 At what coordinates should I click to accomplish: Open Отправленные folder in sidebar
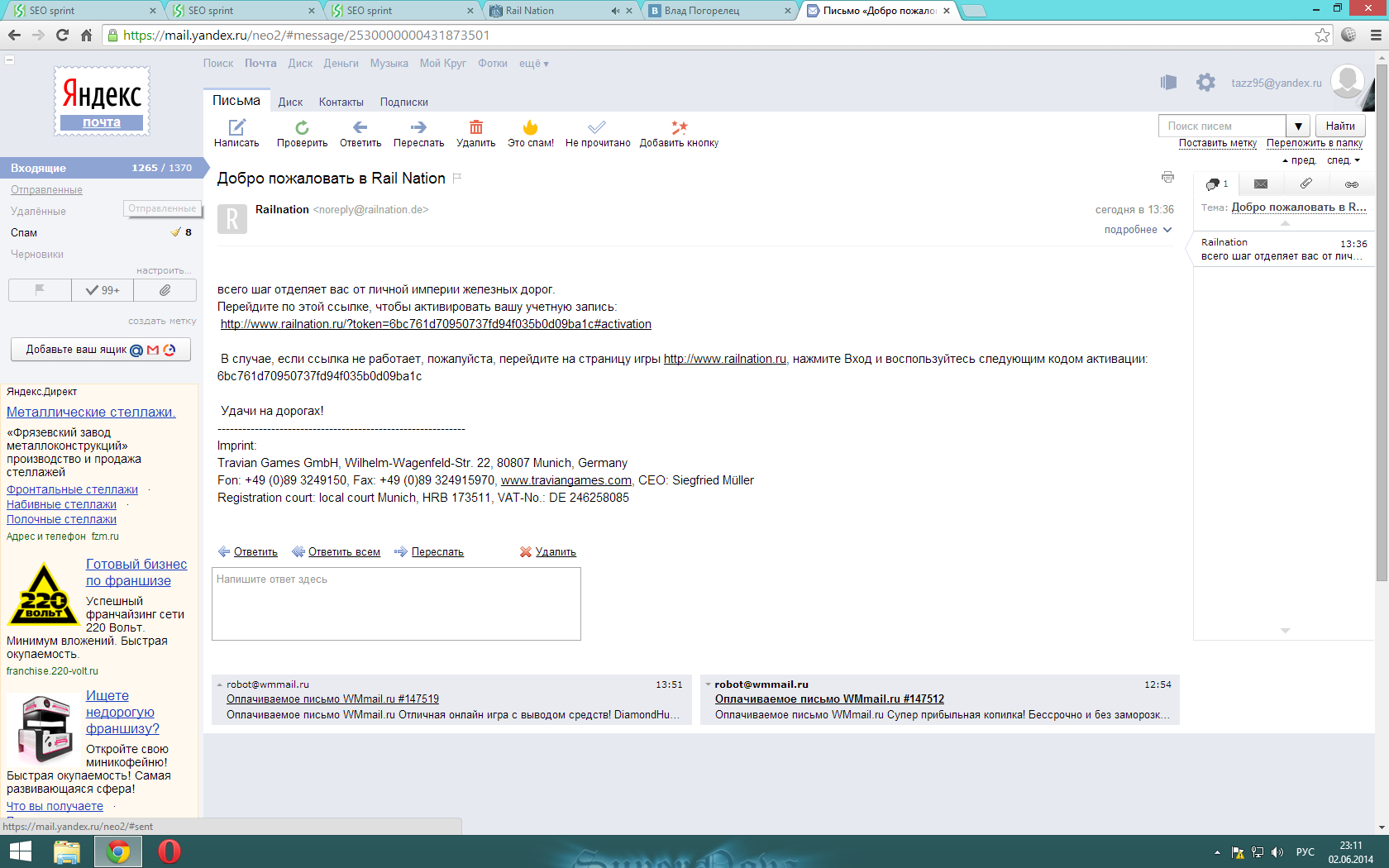point(46,190)
